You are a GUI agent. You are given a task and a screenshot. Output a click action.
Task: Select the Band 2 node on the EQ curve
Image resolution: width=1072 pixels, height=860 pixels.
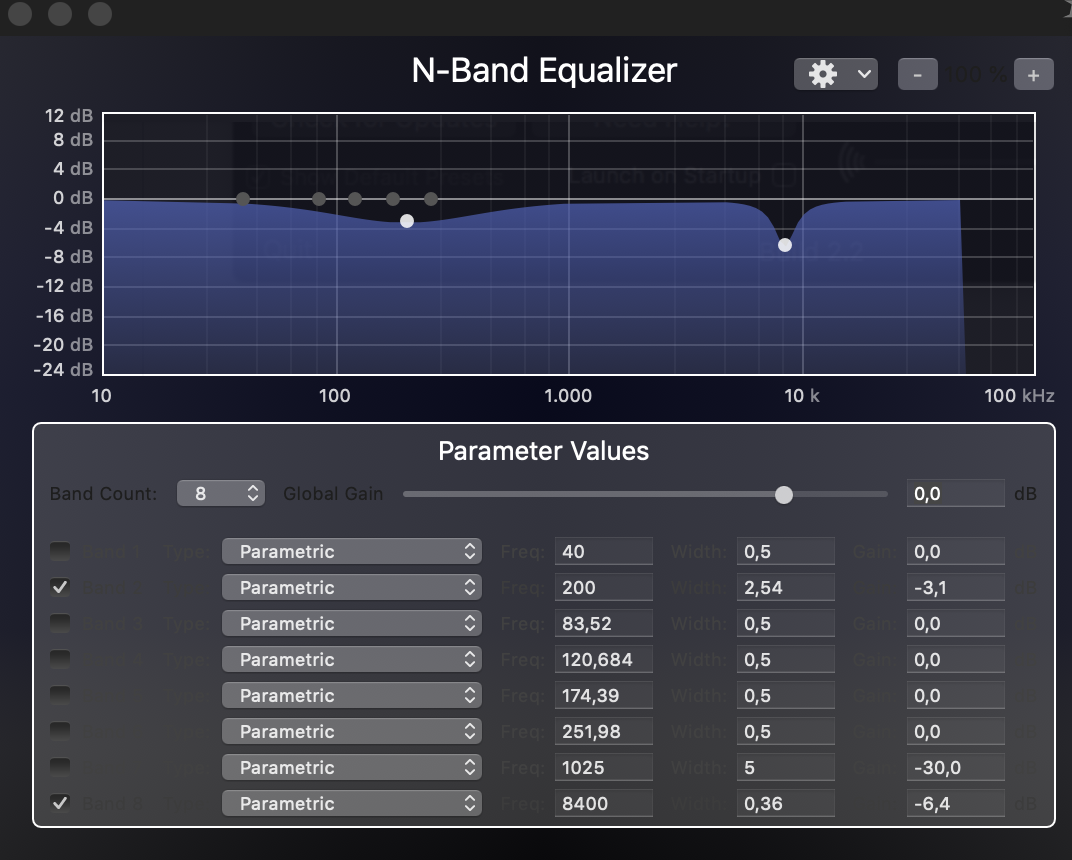pyautogui.click(x=407, y=221)
